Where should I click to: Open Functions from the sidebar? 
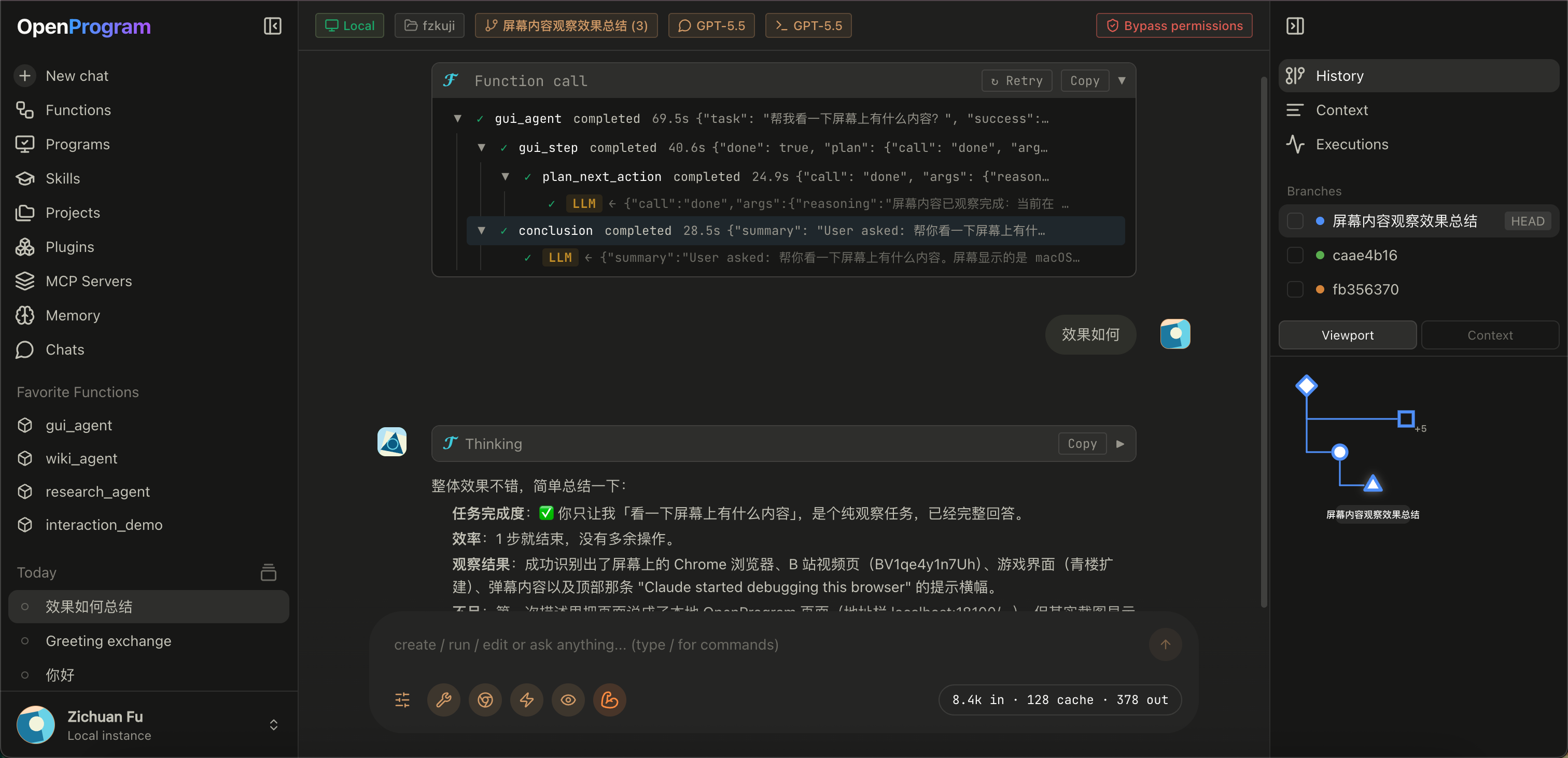coord(78,110)
